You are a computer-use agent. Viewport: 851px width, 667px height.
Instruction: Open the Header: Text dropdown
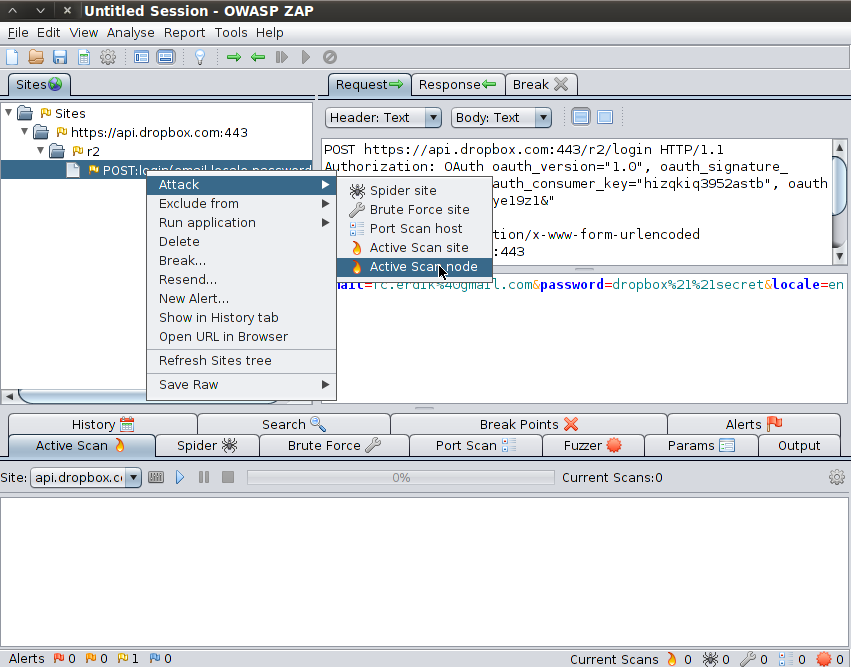coord(383,117)
